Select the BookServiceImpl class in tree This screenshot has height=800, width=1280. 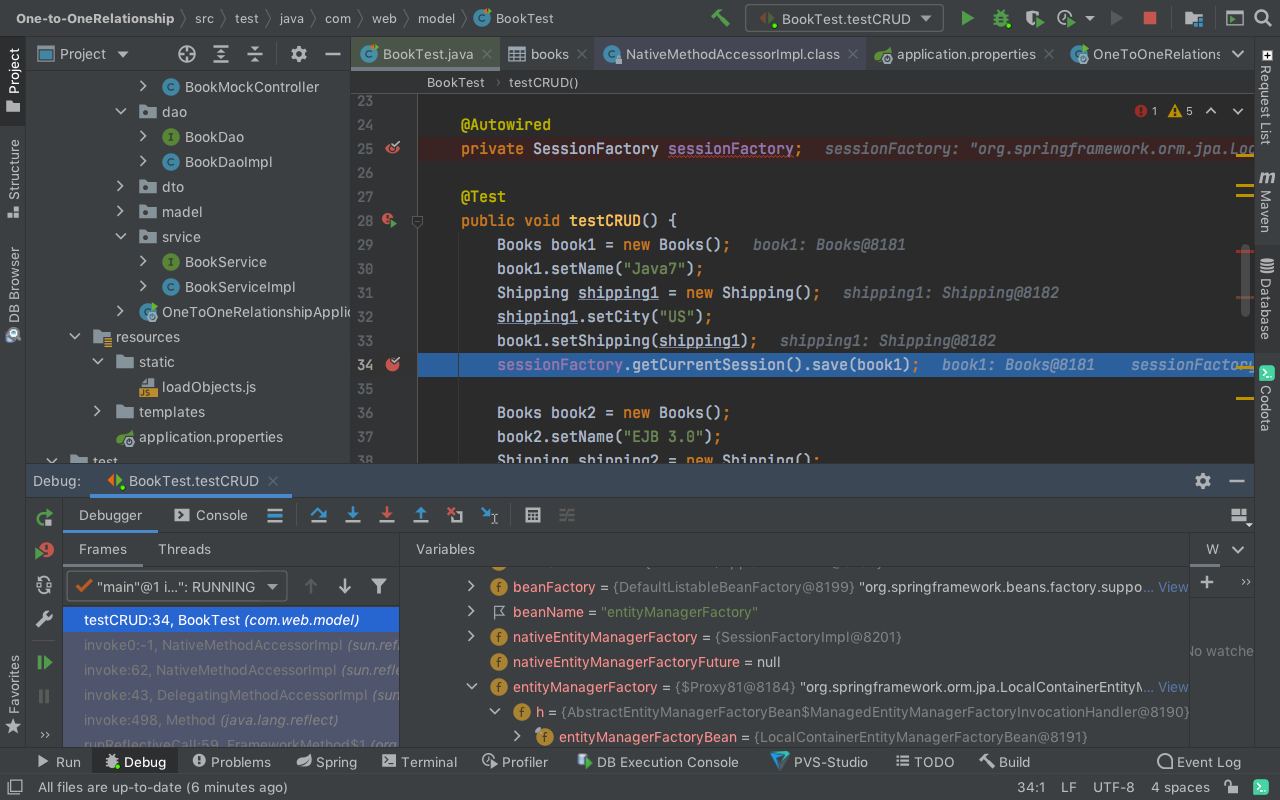coord(240,287)
